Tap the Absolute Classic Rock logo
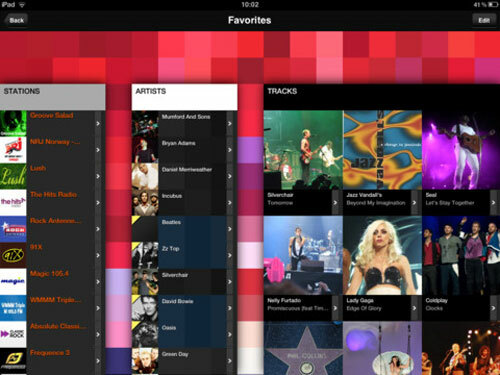The height and width of the screenshot is (375, 500). tap(13, 334)
